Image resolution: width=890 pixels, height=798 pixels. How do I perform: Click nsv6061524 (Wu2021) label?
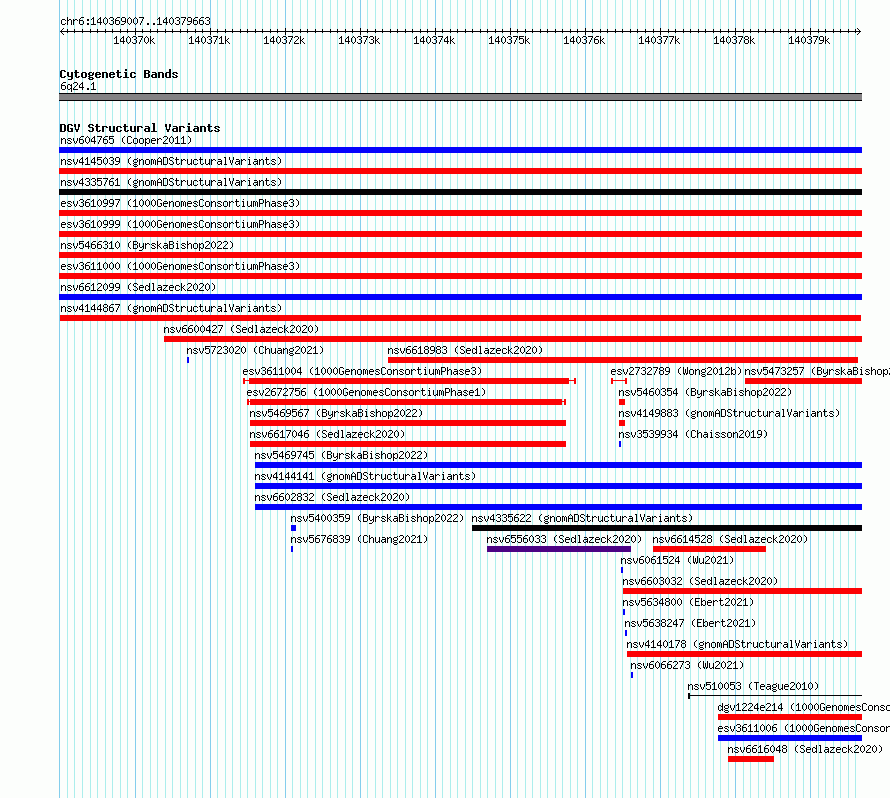tap(677, 560)
